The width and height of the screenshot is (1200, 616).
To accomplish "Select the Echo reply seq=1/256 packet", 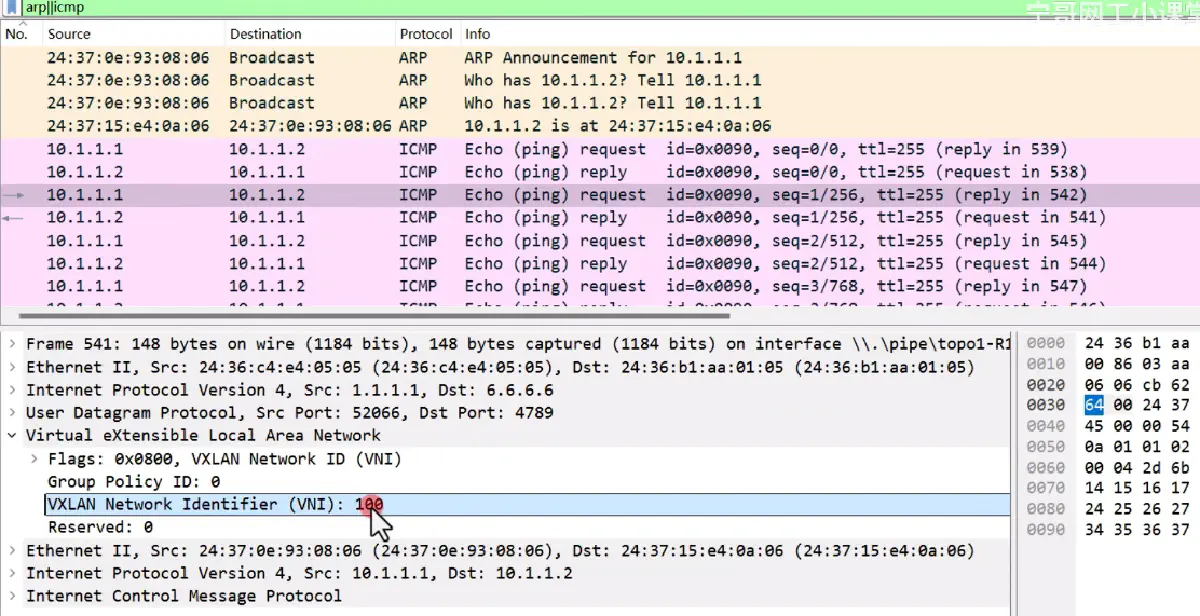I will (600, 217).
